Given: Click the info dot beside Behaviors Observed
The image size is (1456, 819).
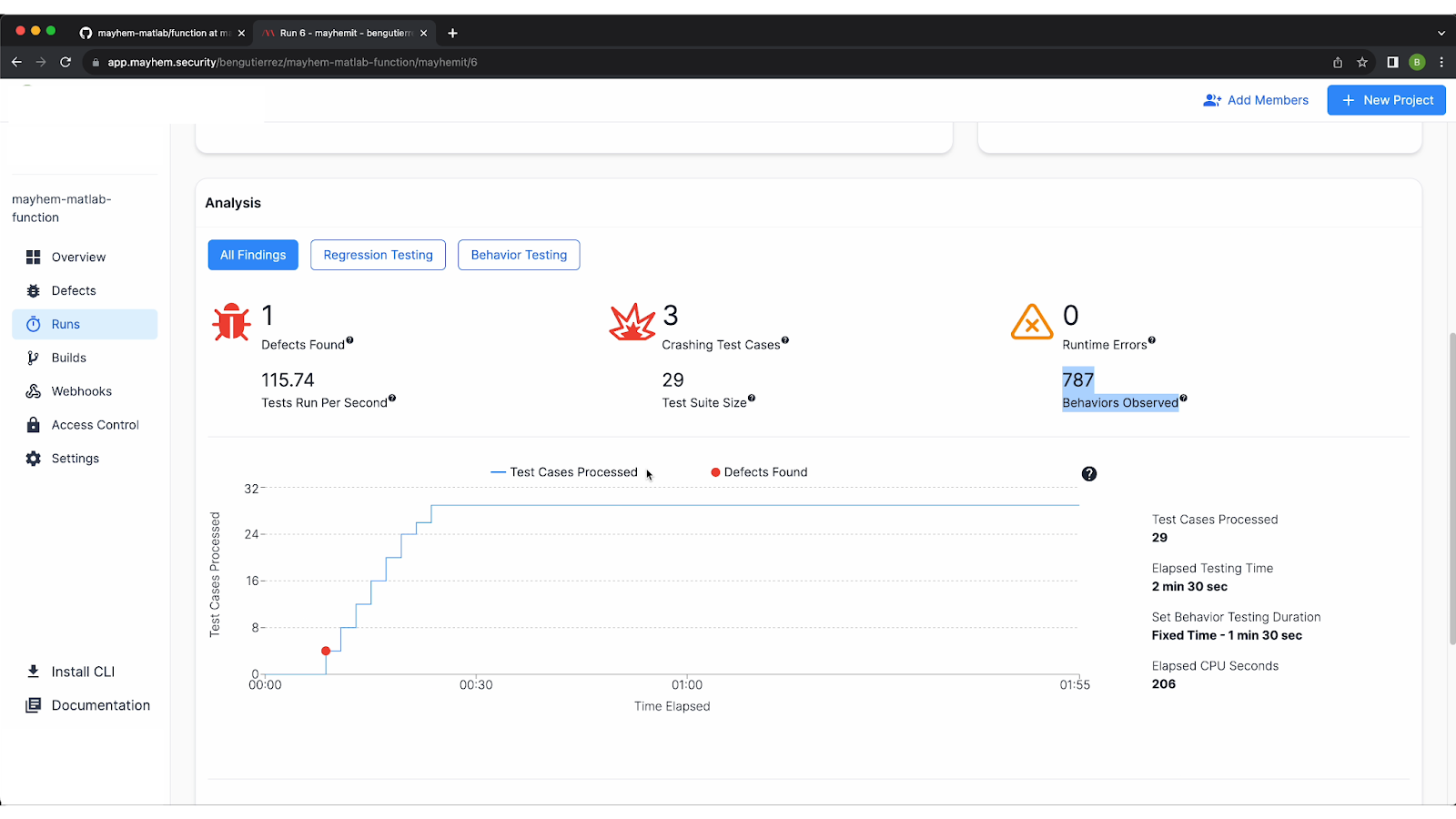Looking at the screenshot, I should (1183, 399).
